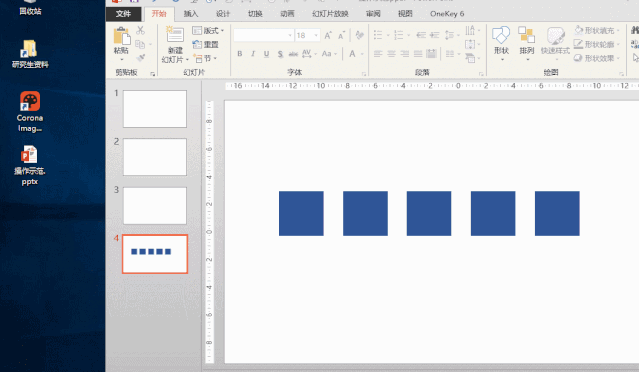Switch to the 设计 Design tab
This screenshot has width=639, height=372.
223,13
